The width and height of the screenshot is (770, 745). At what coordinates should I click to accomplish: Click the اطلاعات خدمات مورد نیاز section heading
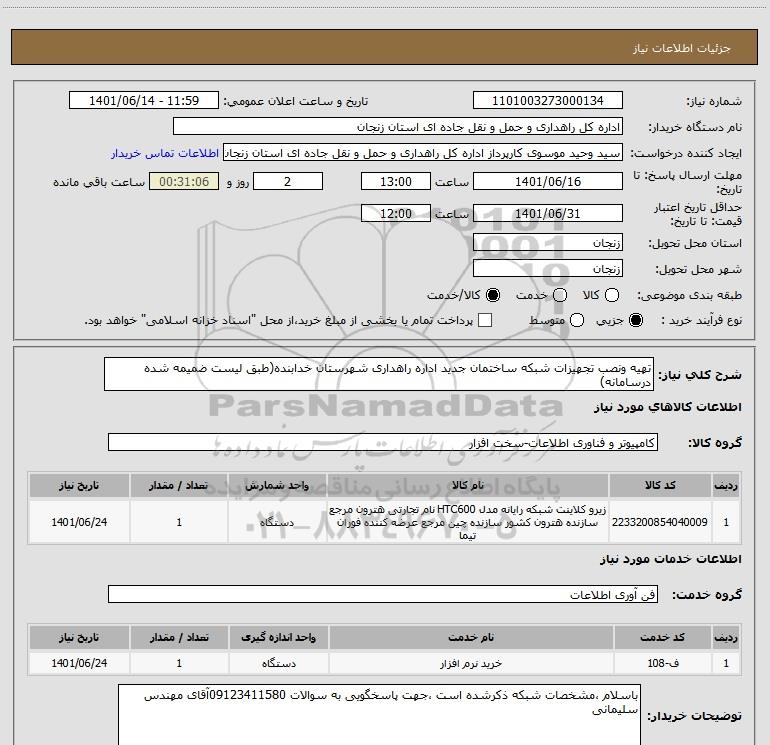[671, 559]
